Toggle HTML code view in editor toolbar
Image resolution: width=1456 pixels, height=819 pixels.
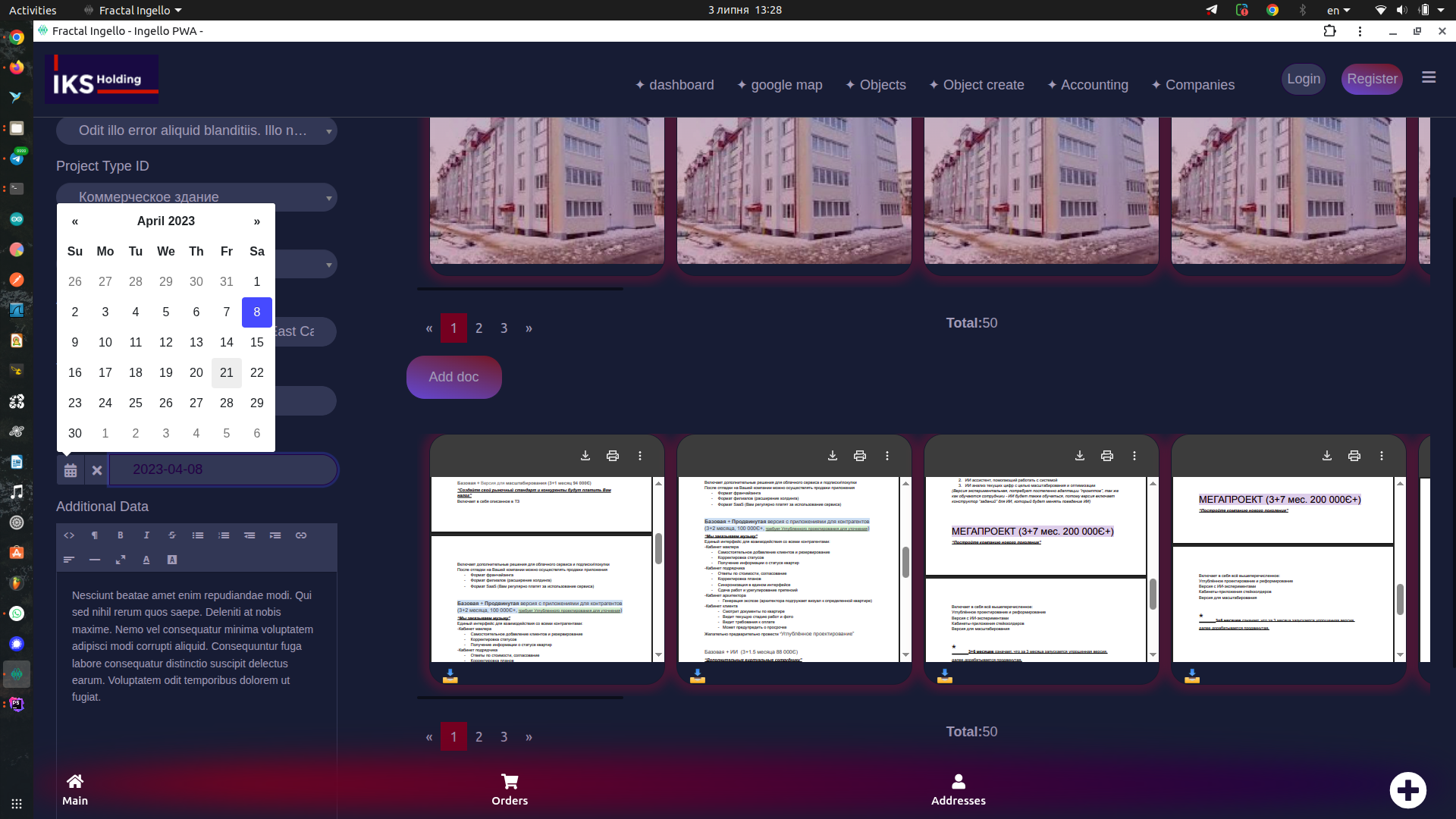(69, 535)
